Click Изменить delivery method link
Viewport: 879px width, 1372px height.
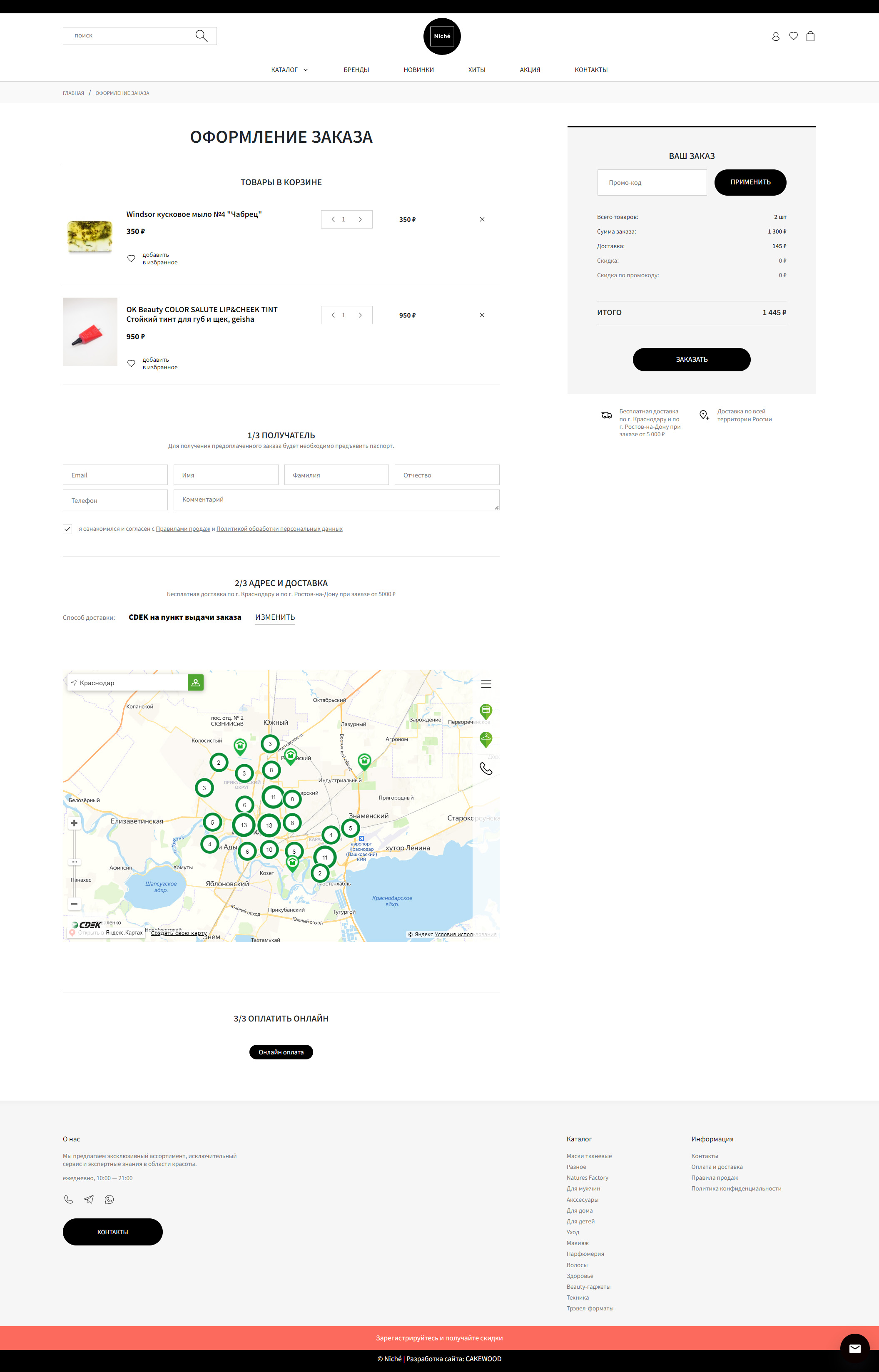(274, 617)
